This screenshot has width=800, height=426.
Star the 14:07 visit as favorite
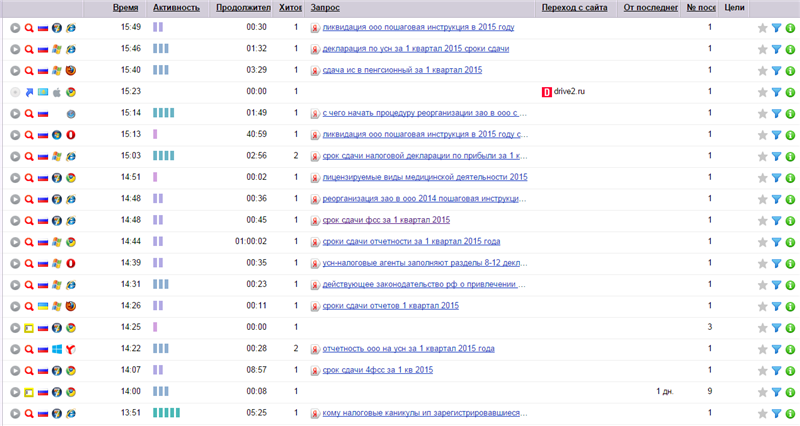762,371
